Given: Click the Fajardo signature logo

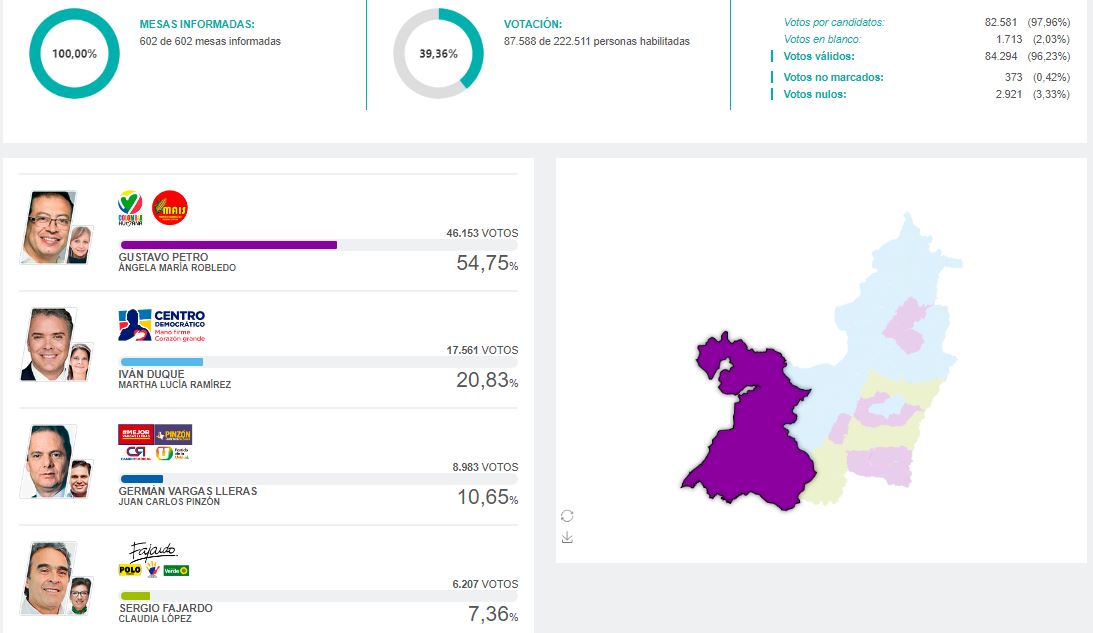Looking at the screenshot, I should point(153,551).
